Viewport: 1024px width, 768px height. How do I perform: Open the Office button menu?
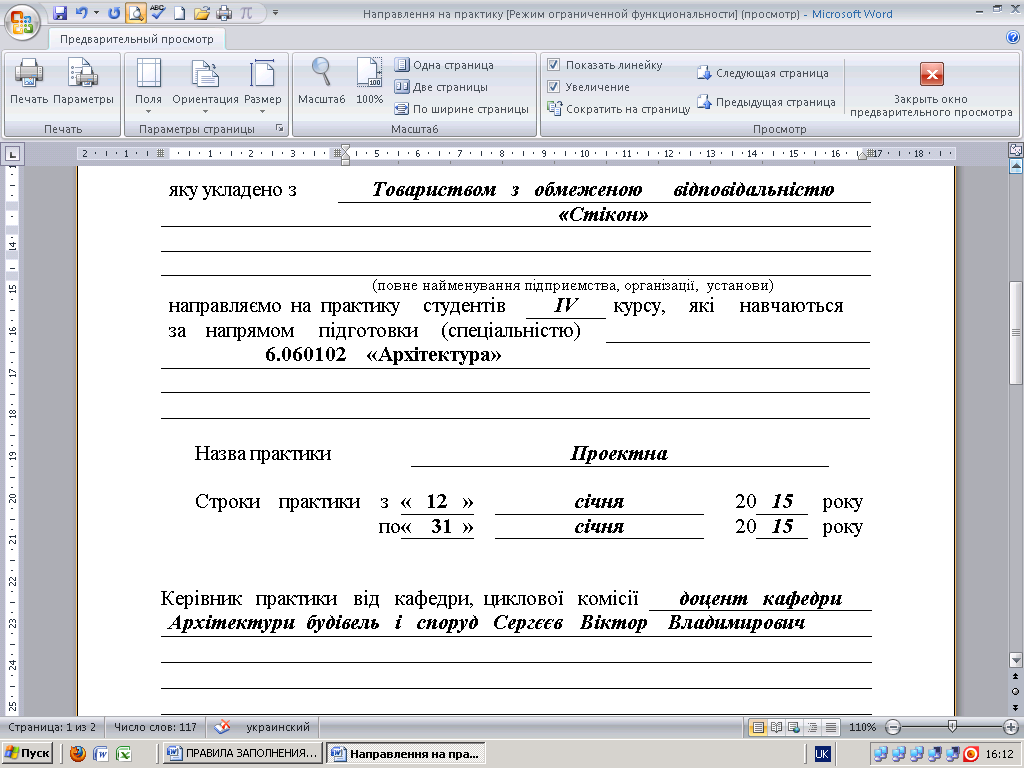pos(22,21)
